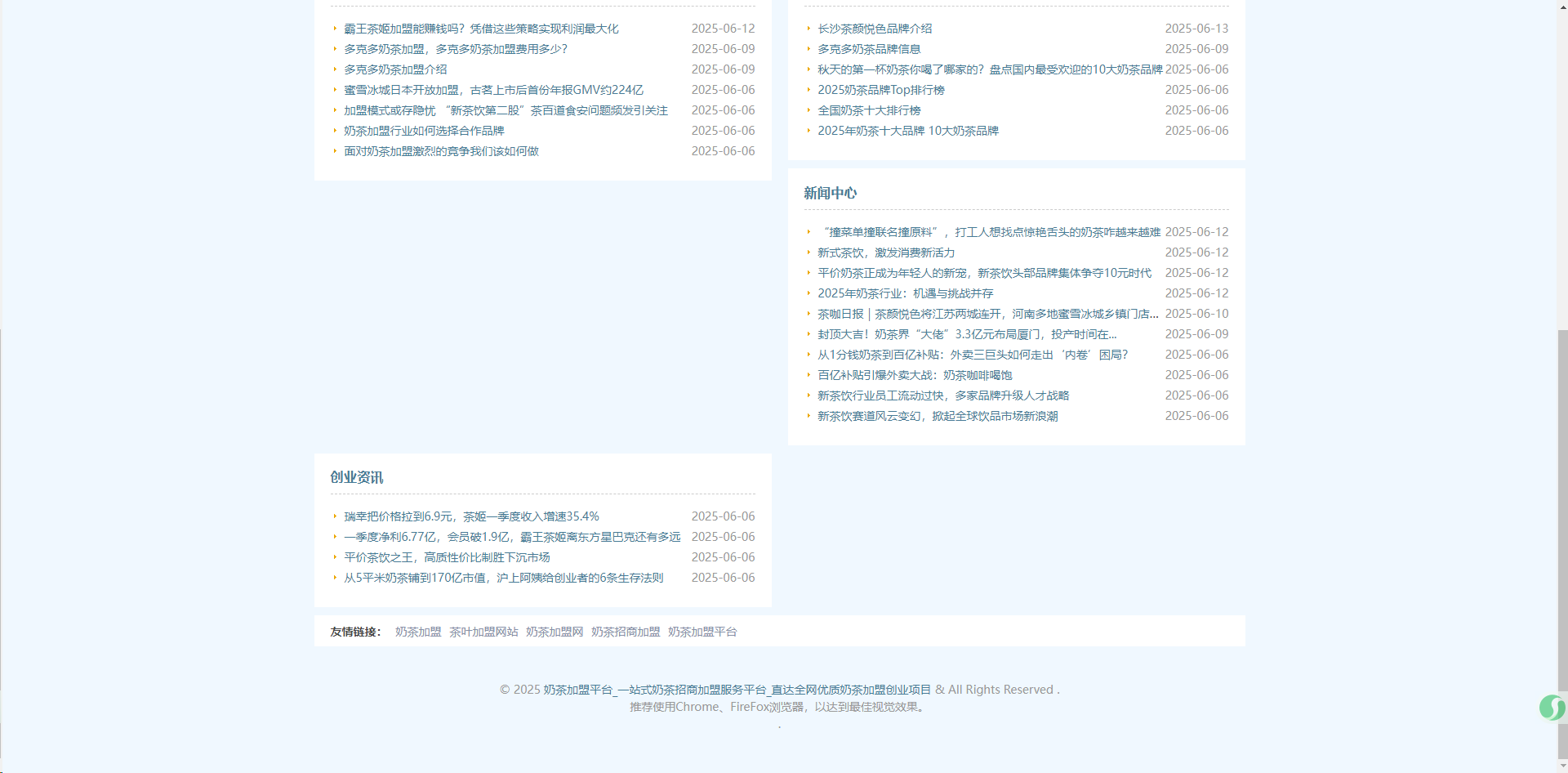The height and width of the screenshot is (773, 1568).
Task: Click arrow bullet before "瑞幸把价格拉到6.9元" item
Action: (335, 516)
